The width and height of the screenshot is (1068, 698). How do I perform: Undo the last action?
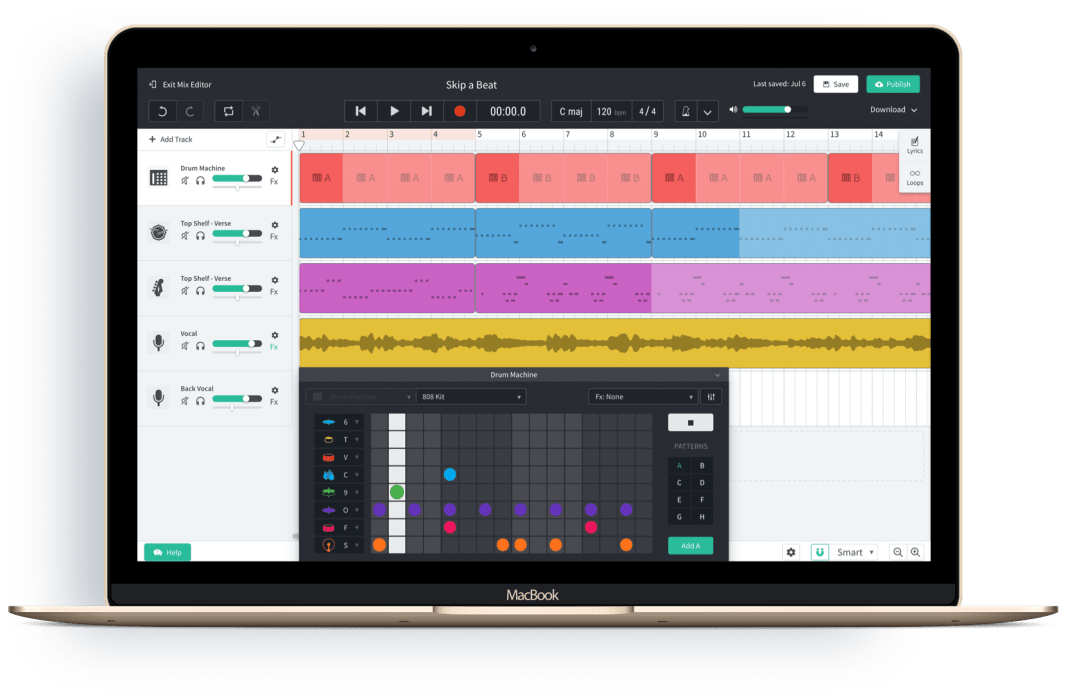click(x=163, y=111)
